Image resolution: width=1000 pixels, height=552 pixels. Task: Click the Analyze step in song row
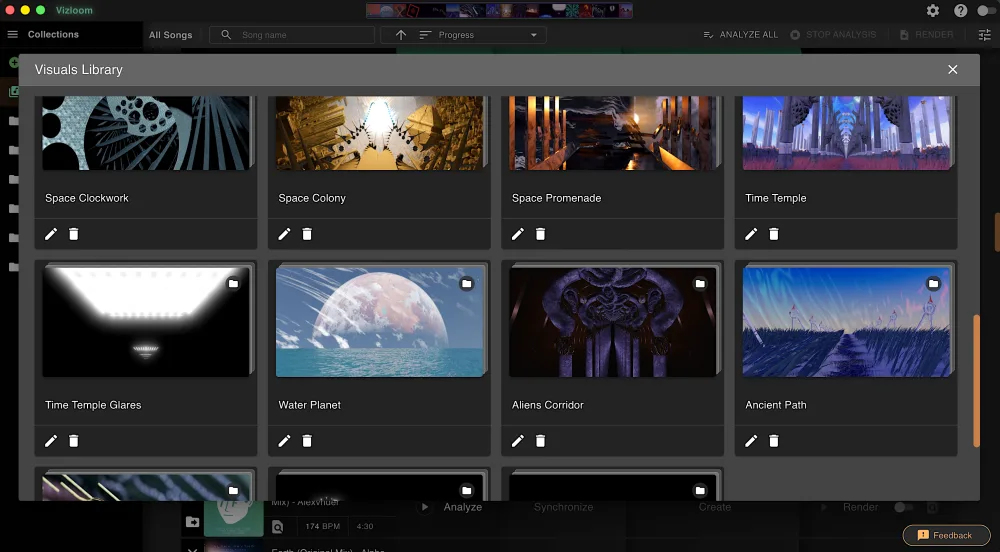click(x=462, y=507)
